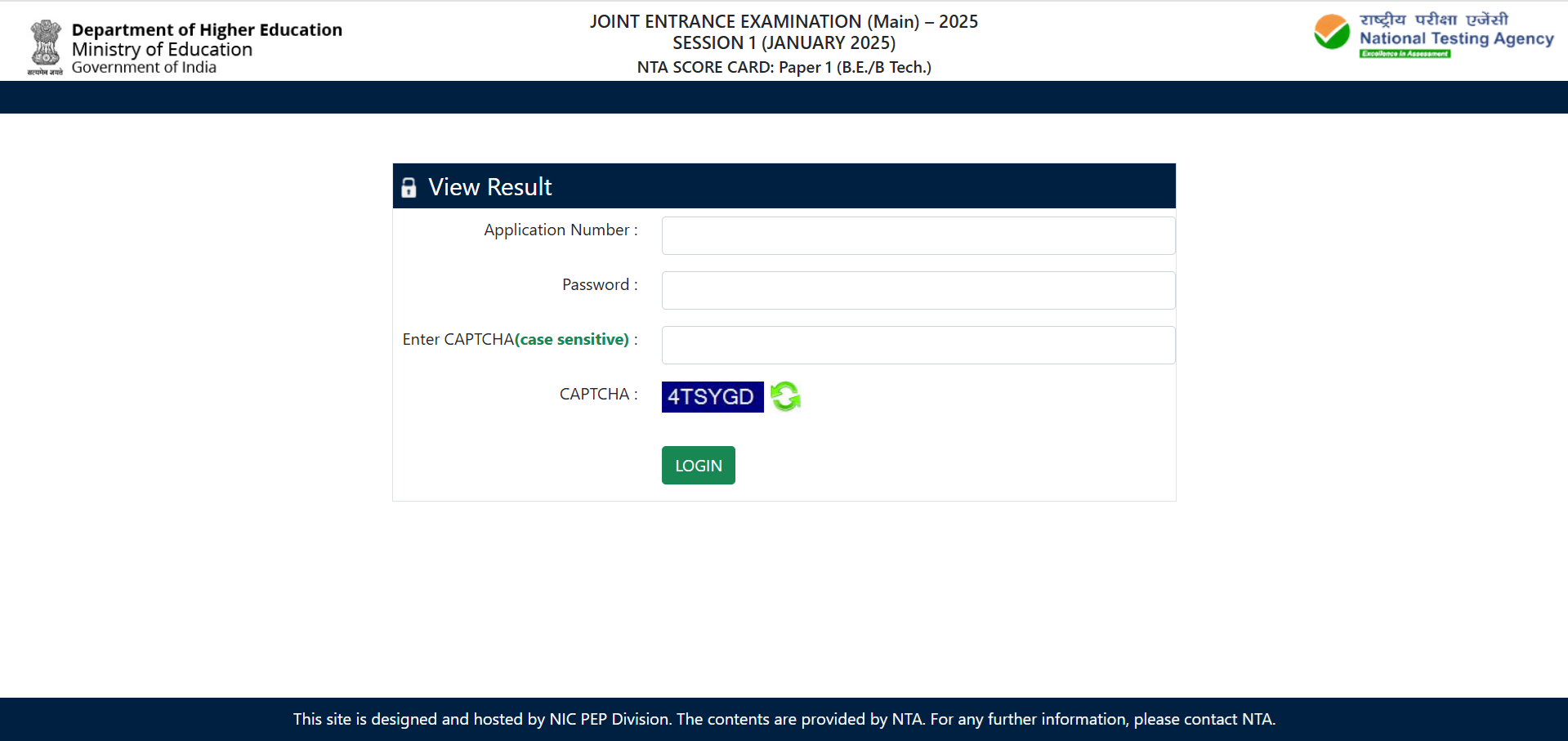Click the Hindi NTA name text
Viewport: 1568px width, 741px height.
(1433, 20)
